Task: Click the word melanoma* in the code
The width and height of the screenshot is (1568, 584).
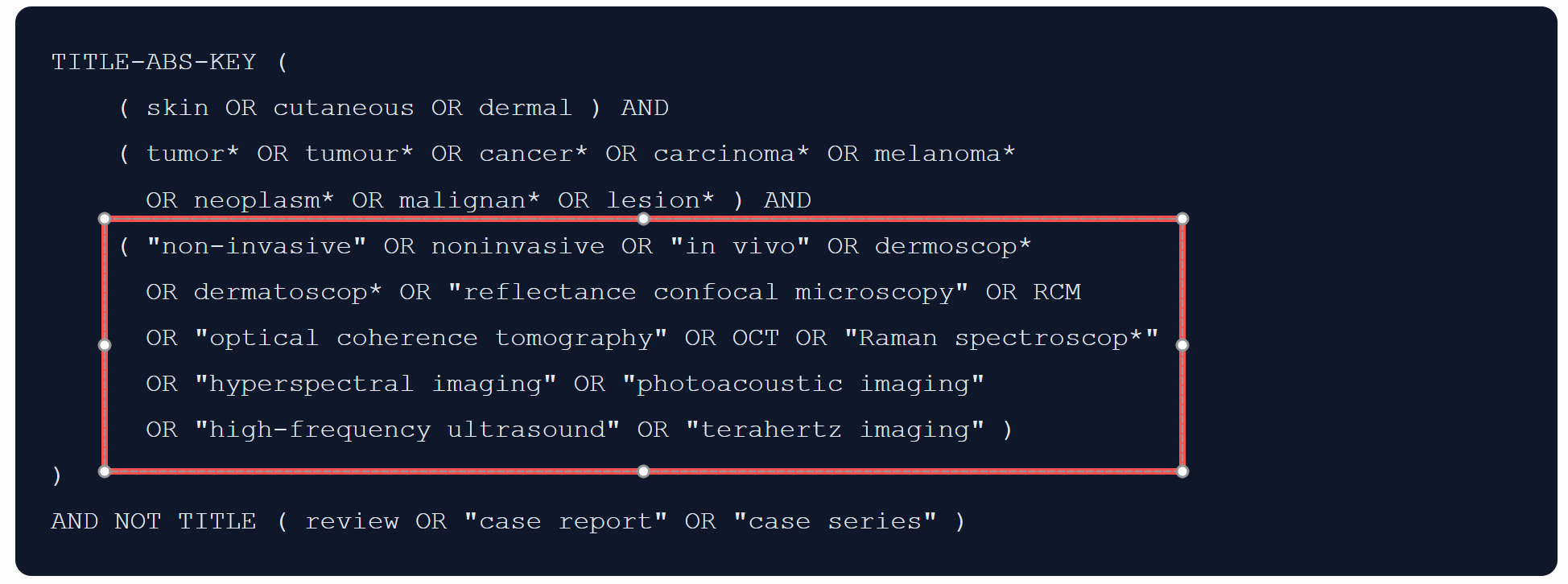Action: [945, 154]
